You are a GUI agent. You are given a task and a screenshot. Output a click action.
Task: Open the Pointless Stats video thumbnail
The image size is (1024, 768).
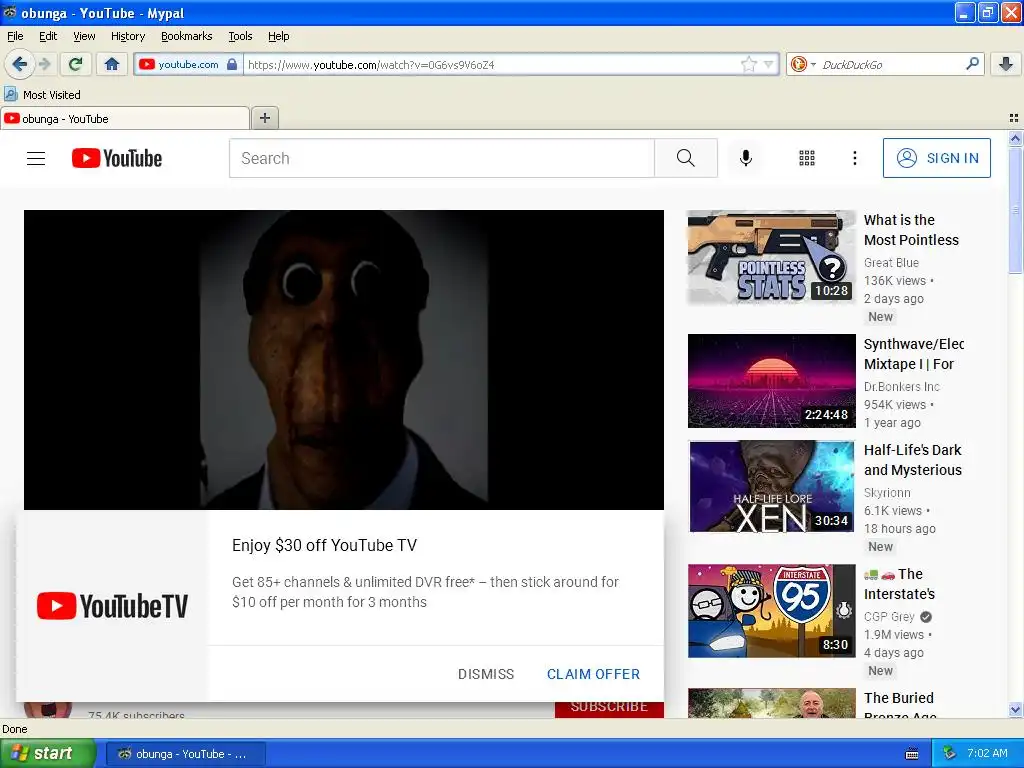771,257
